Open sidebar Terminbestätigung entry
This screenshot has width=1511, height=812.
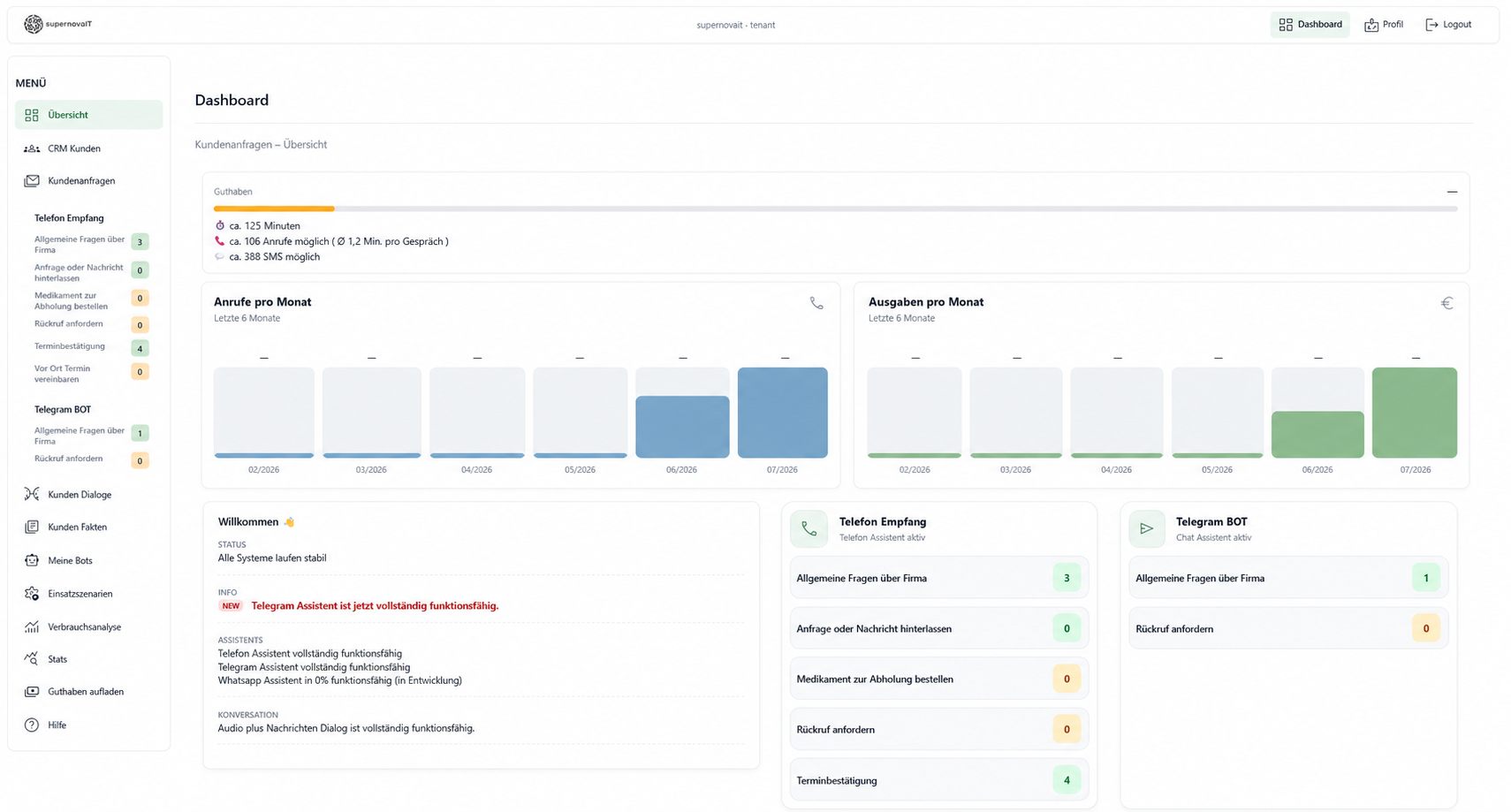pyautogui.click(x=90, y=347)
